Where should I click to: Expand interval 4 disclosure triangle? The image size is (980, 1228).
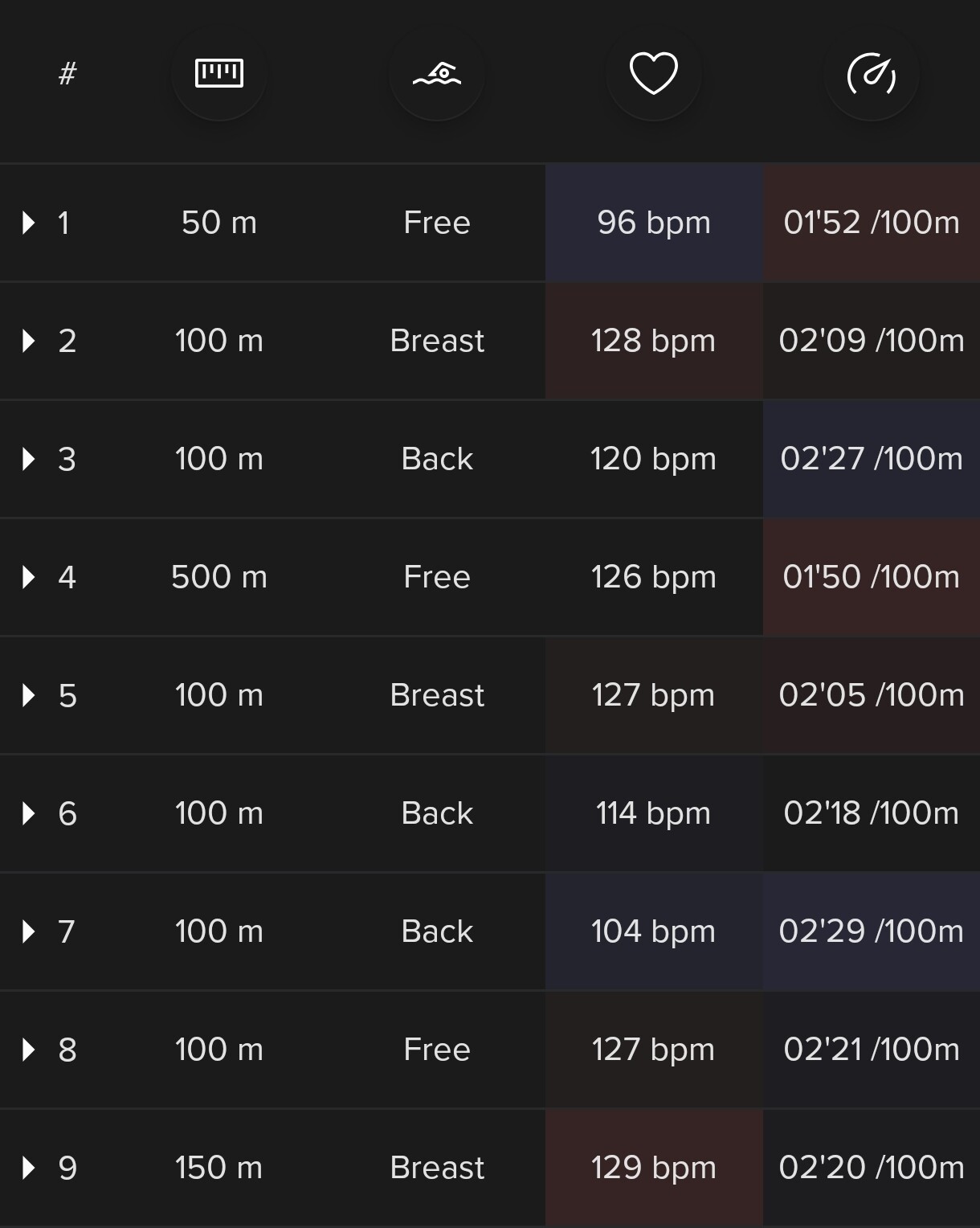click(x=29, y=577)
